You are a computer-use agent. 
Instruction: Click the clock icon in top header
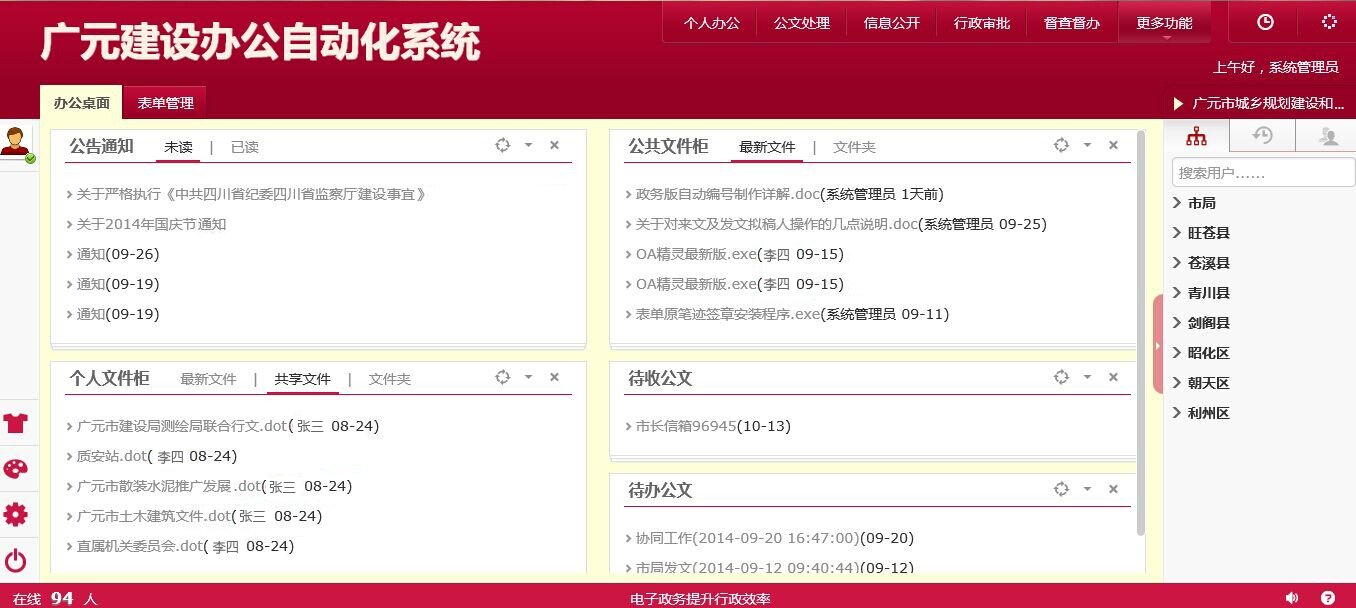point(1265,22)
